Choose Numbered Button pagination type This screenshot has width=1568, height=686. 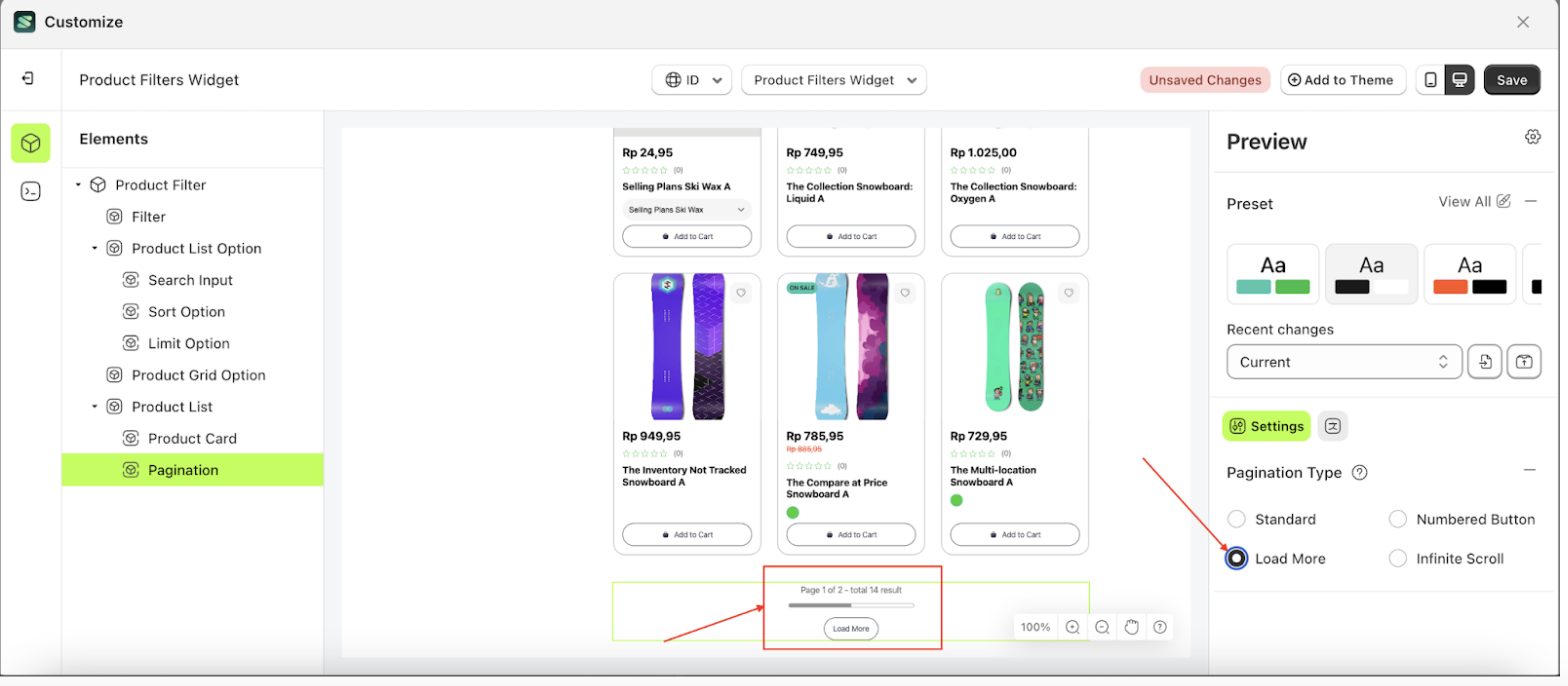tap(1398, 519)
